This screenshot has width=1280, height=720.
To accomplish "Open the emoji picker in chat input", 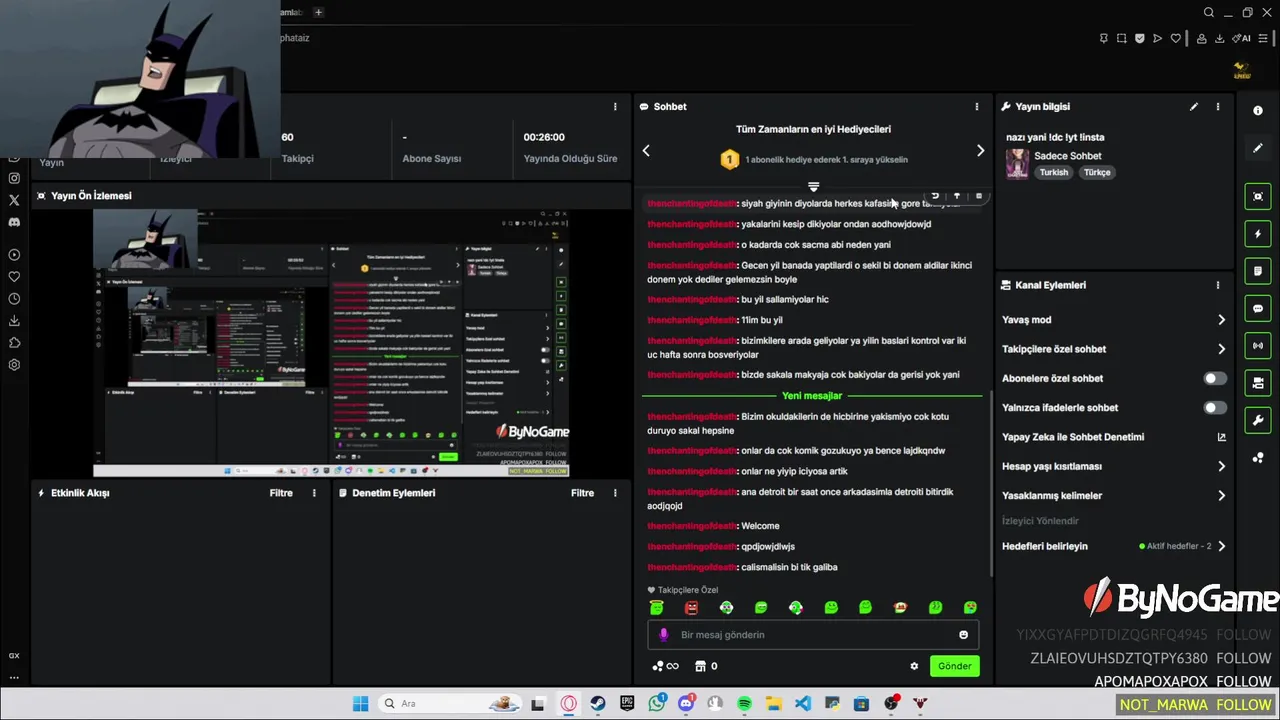I will tap(964, 635).
